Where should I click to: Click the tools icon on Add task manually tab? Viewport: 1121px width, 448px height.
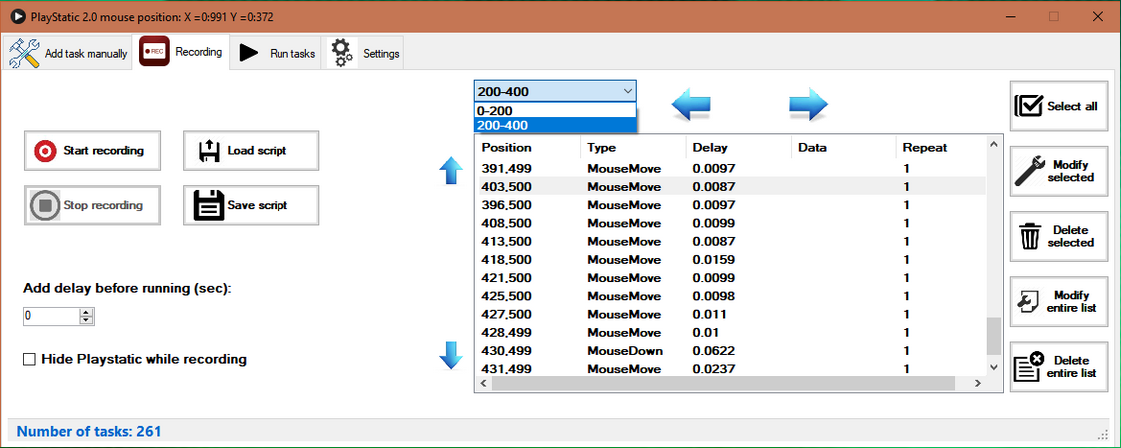coord(24,54)
